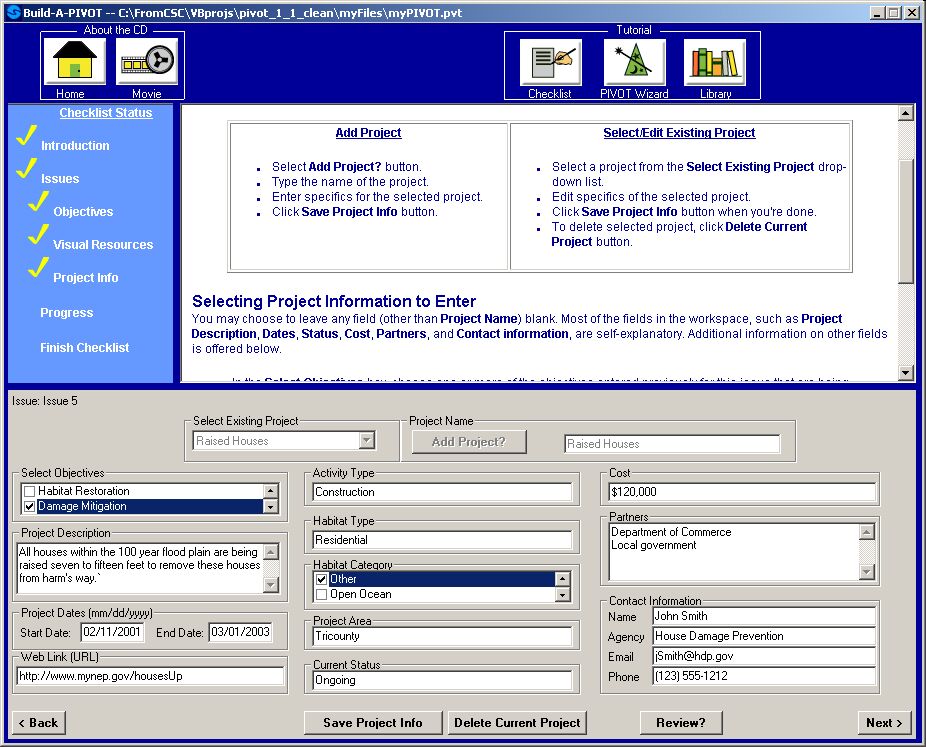Click the help pane vertical scrollbar thumb

[905, 221]
